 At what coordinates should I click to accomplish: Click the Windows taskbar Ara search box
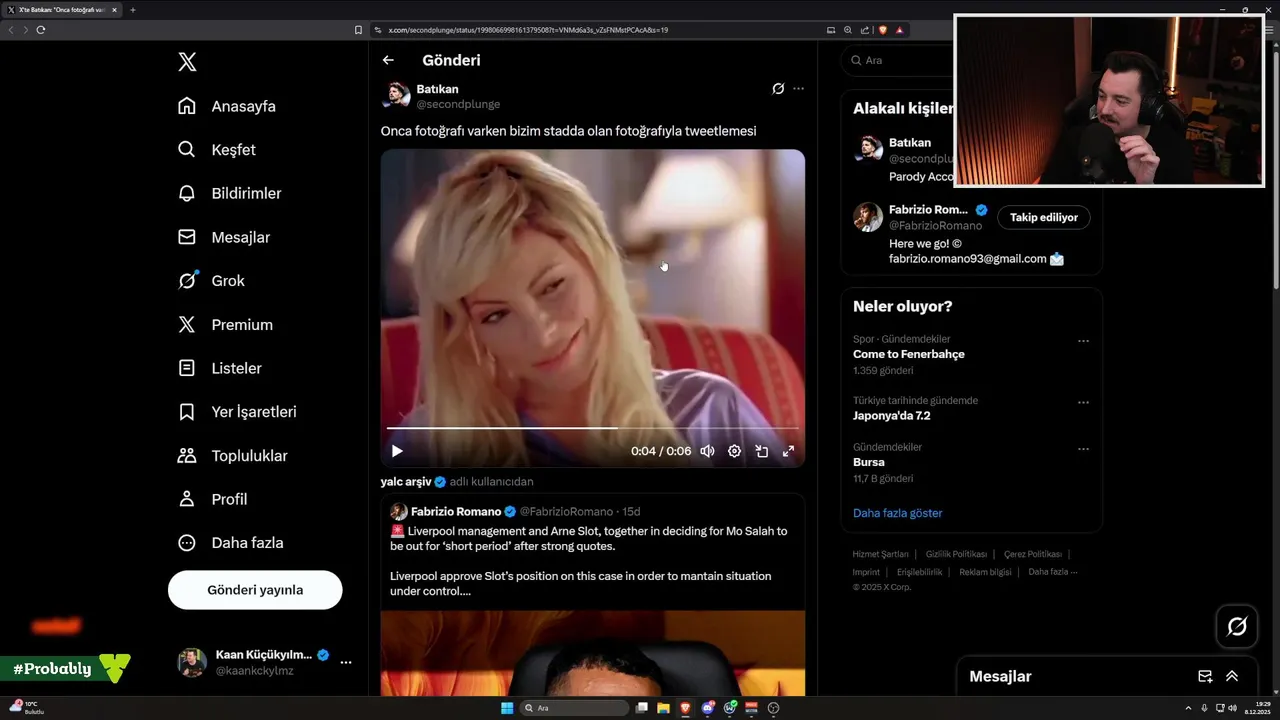pos(576,708)
